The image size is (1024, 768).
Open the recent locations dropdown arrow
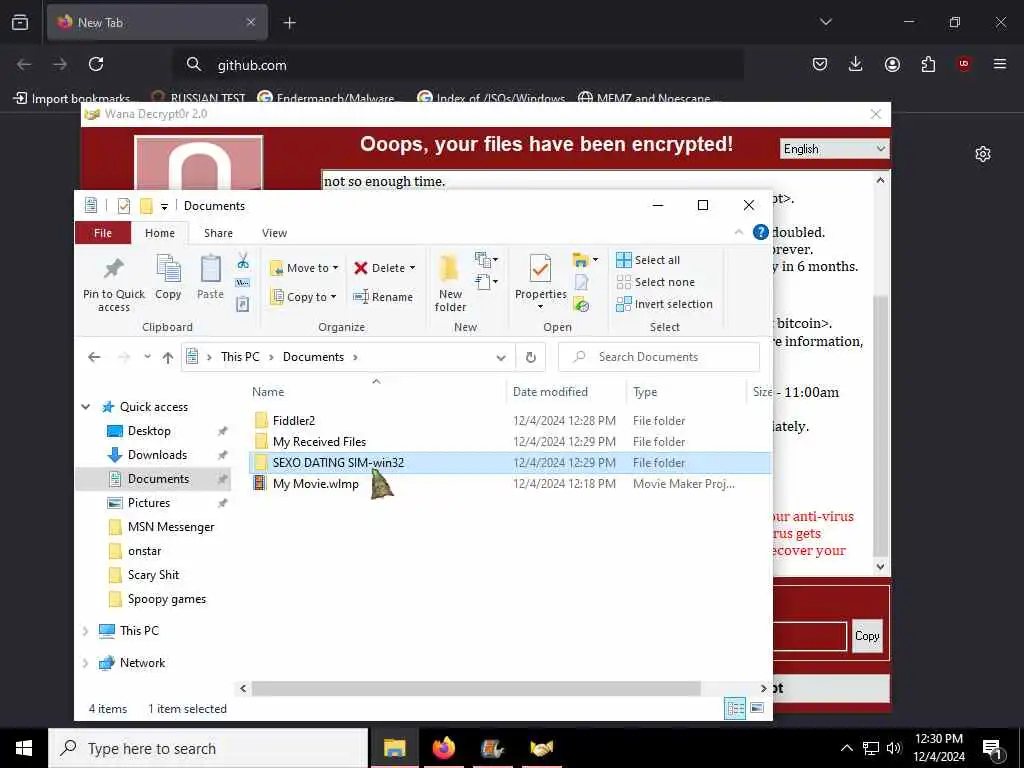[148, 357]
